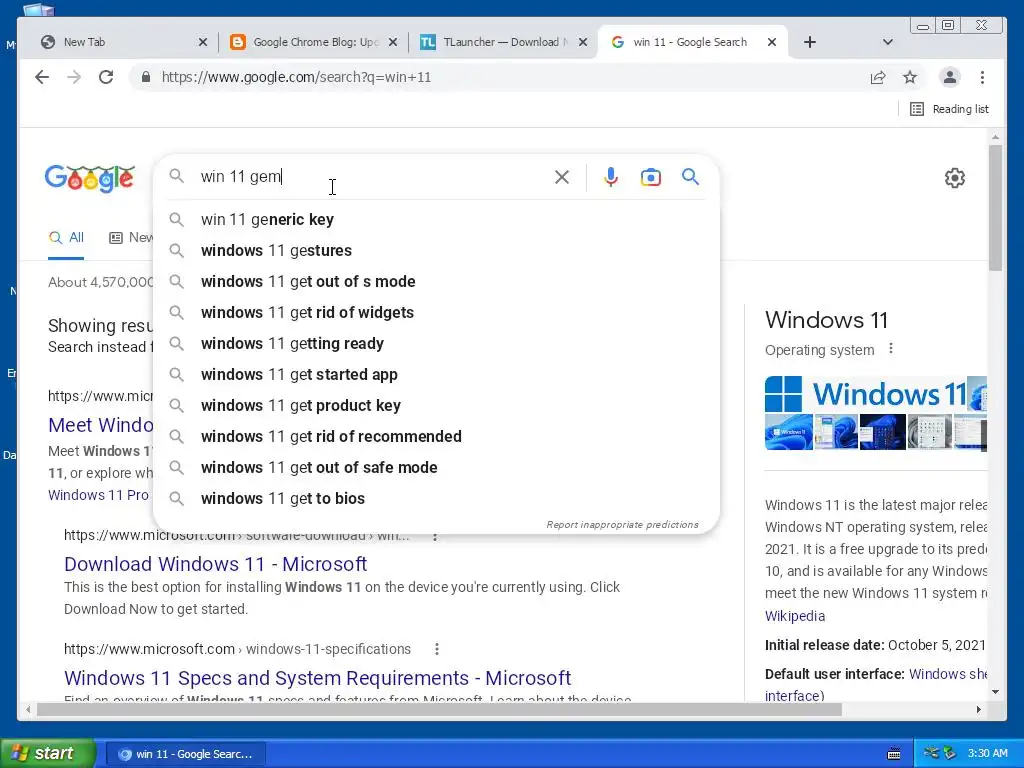The image size is (1024, 768).
Task: Select the All search results tab
Action: pos(67,238)
